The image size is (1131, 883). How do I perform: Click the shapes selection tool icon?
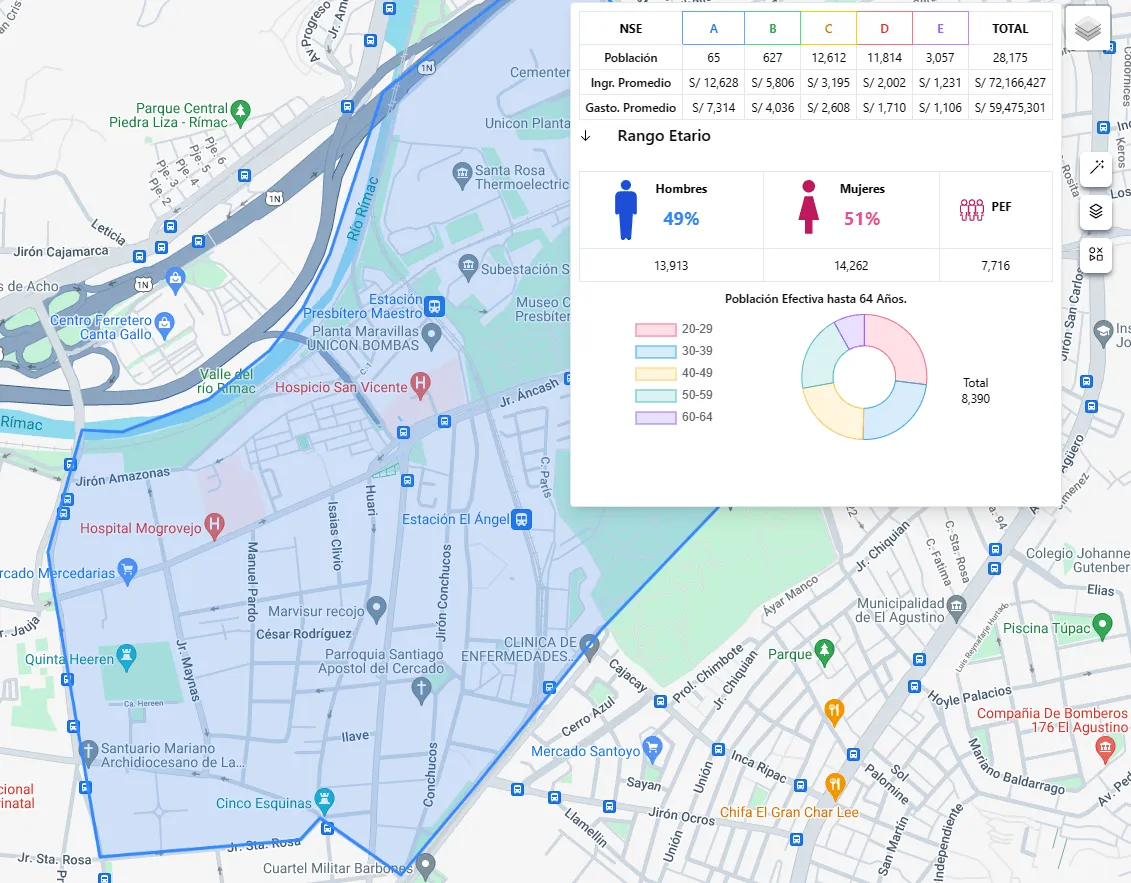coord(1096,254)
